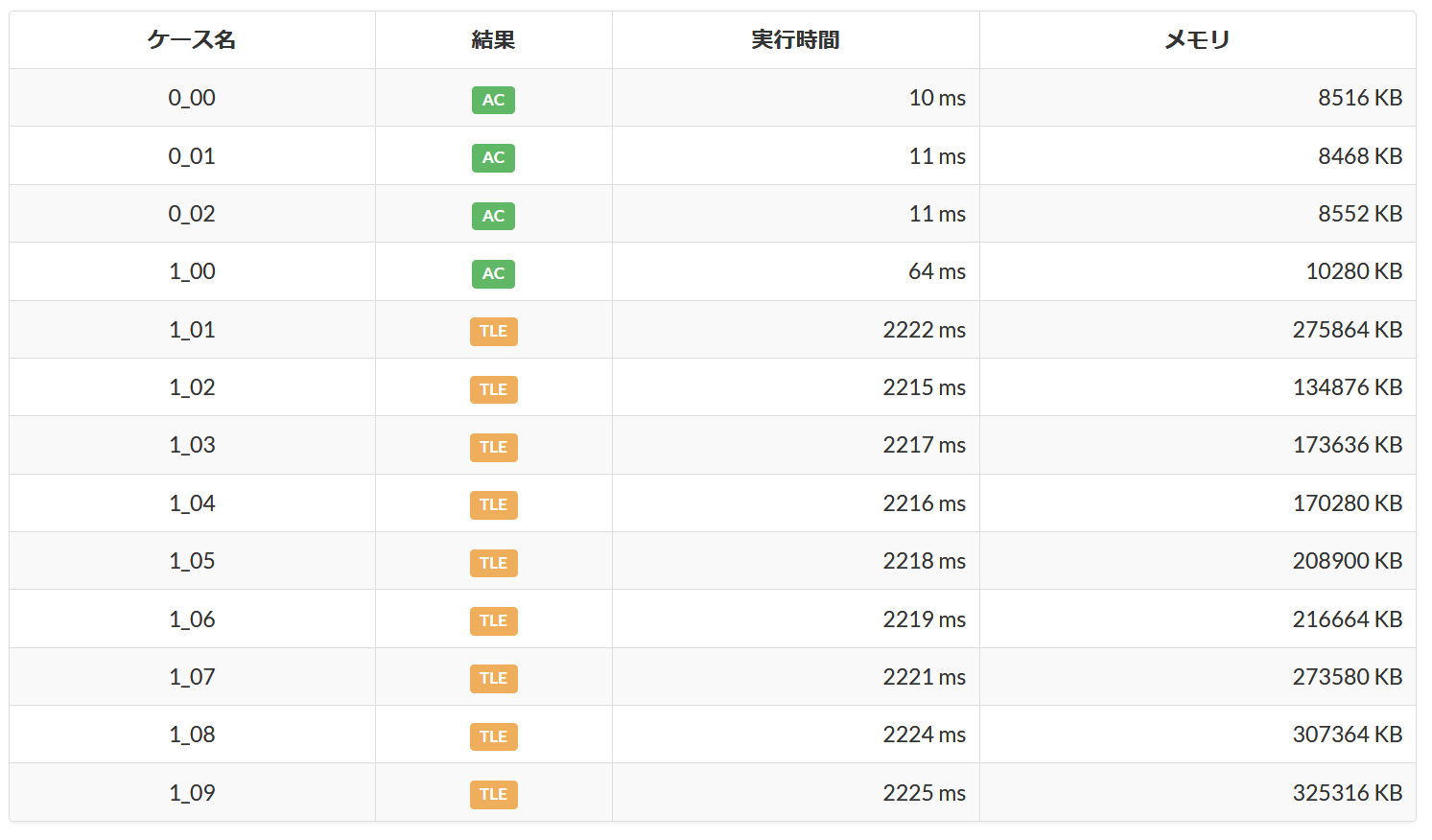Click the AC badge for case 0_00
The width and height of the screenshot is (1432, 840).
coord(493,100)
